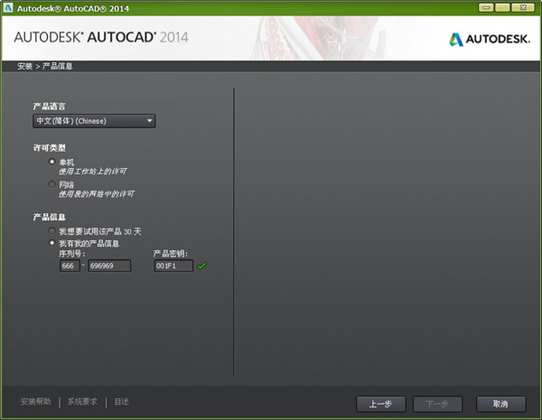This screenshot has height=420, width=542.
Task: Select the 网络 network license radio
Action: 52,184
